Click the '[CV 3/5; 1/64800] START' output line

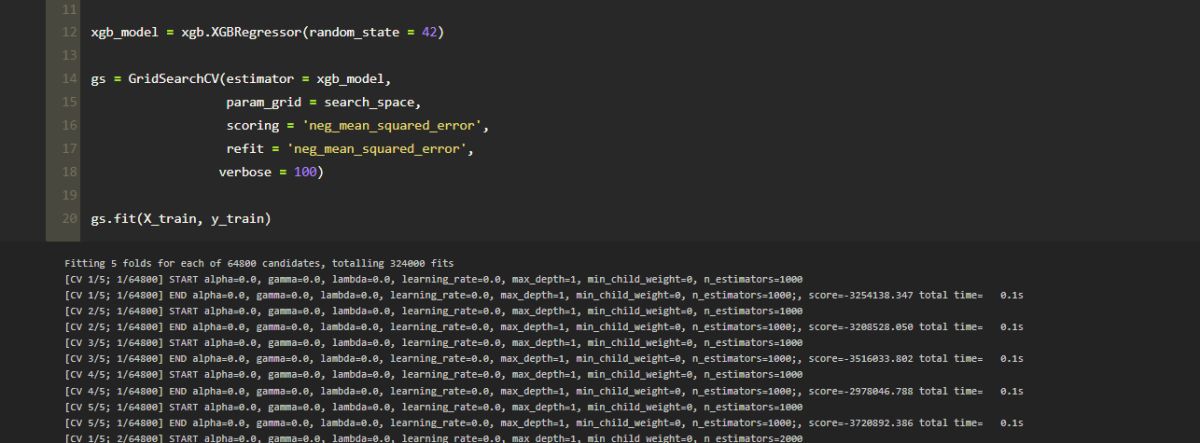click(433, 342)
